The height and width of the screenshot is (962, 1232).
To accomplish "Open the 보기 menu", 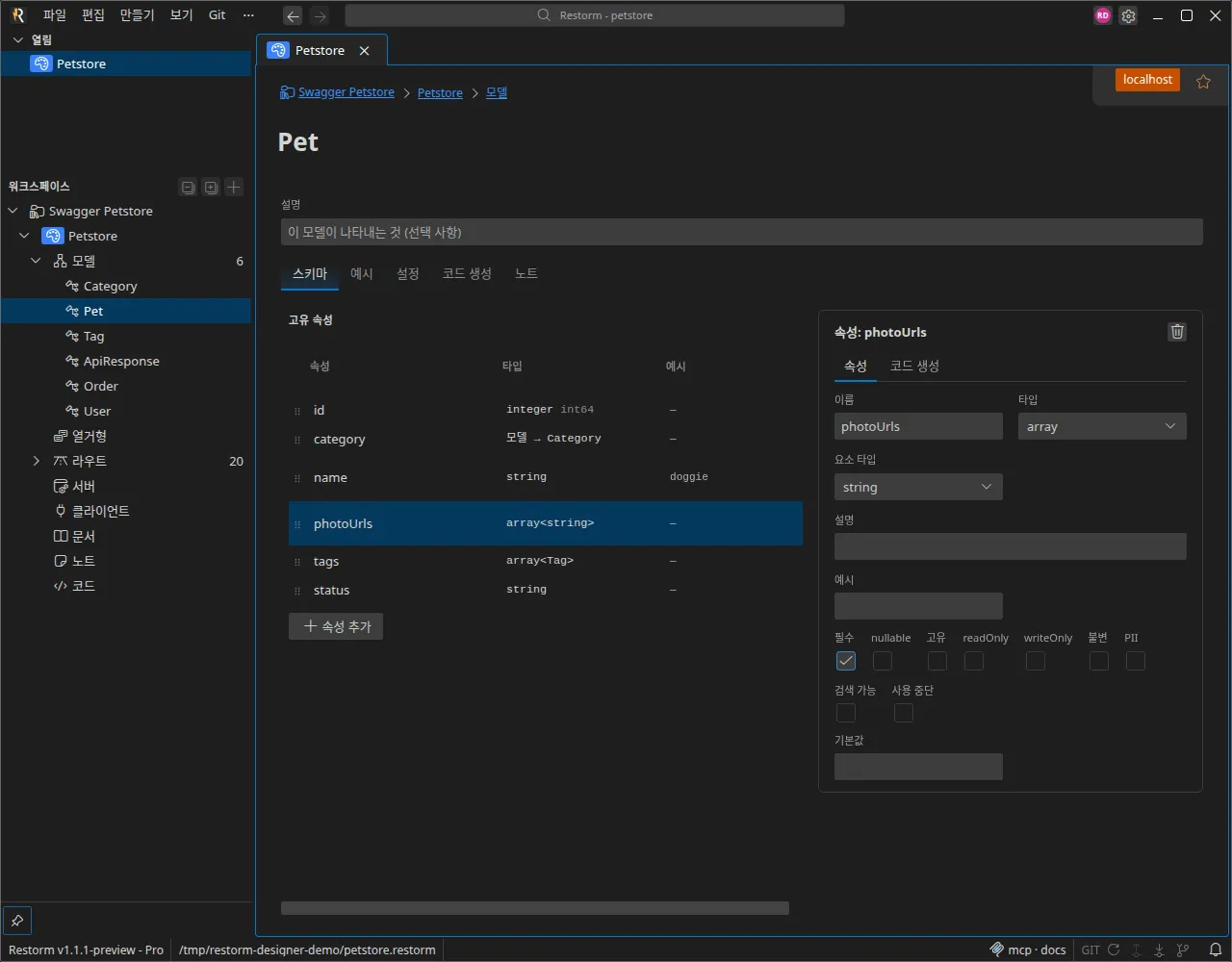I will [x=181, y=15].
